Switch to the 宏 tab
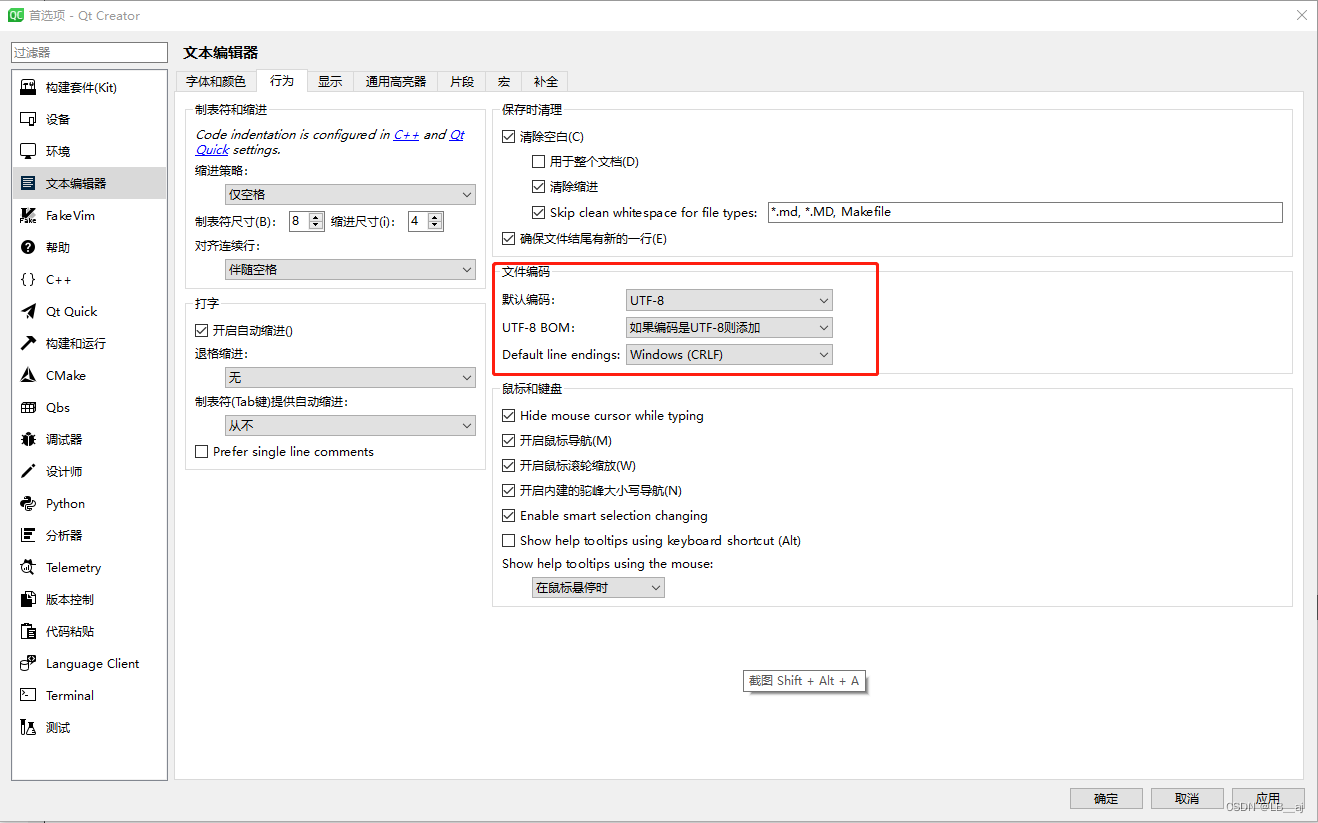1318x823 pixels. coord(503,81)
